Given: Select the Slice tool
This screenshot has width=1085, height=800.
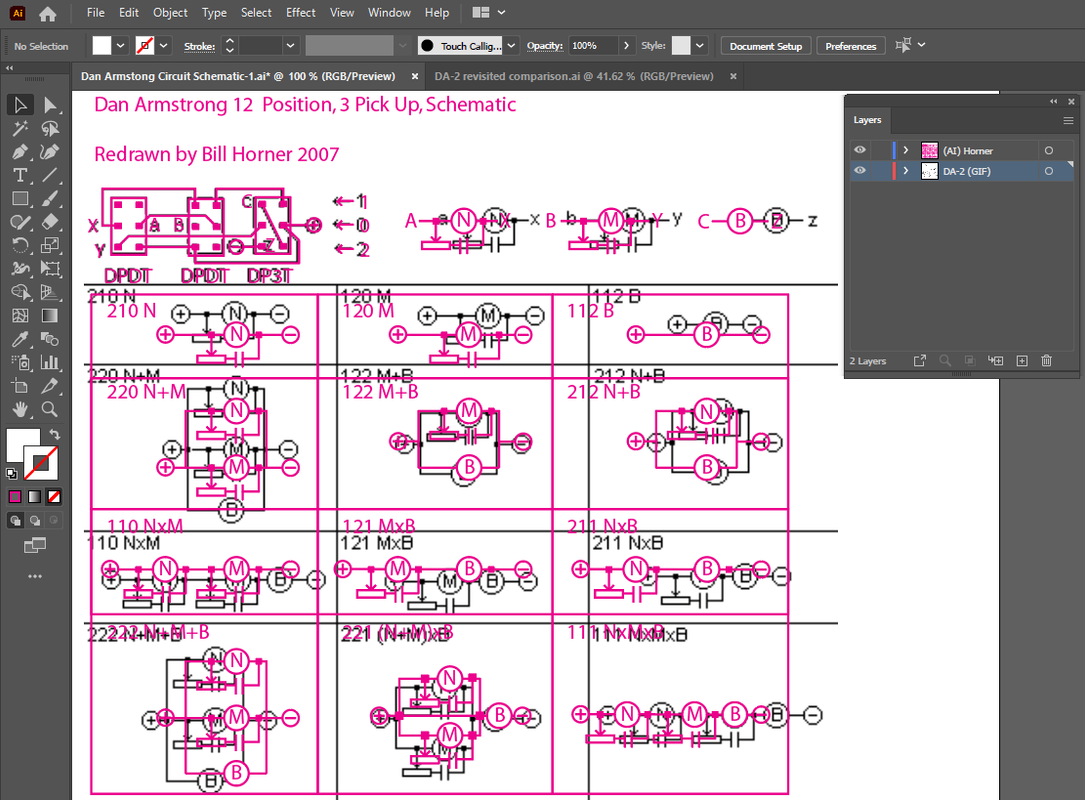Looking at the screenshot, I should (50, 386).
